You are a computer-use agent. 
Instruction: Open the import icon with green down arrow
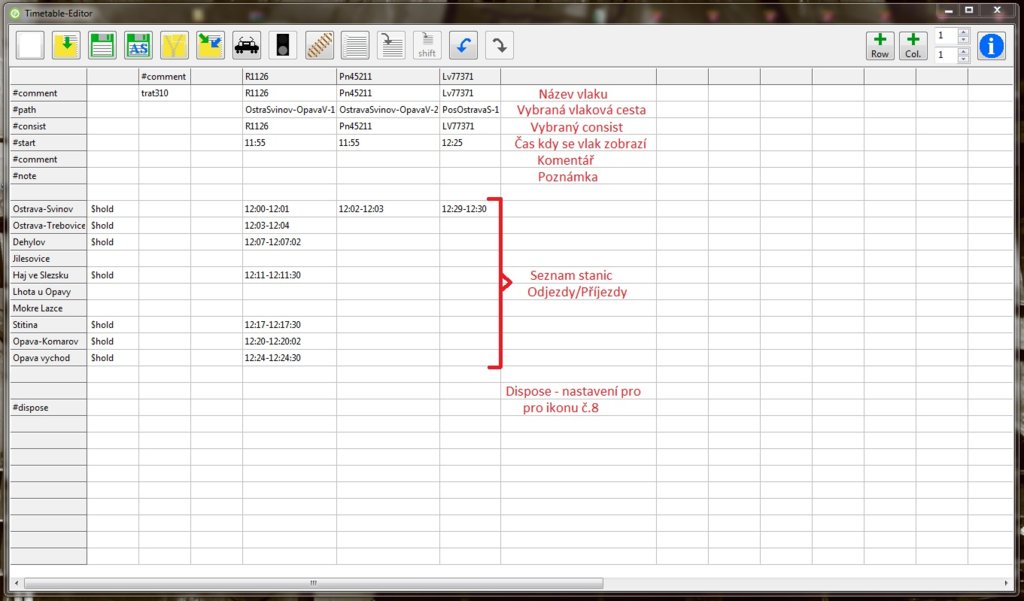click(66, 45)
